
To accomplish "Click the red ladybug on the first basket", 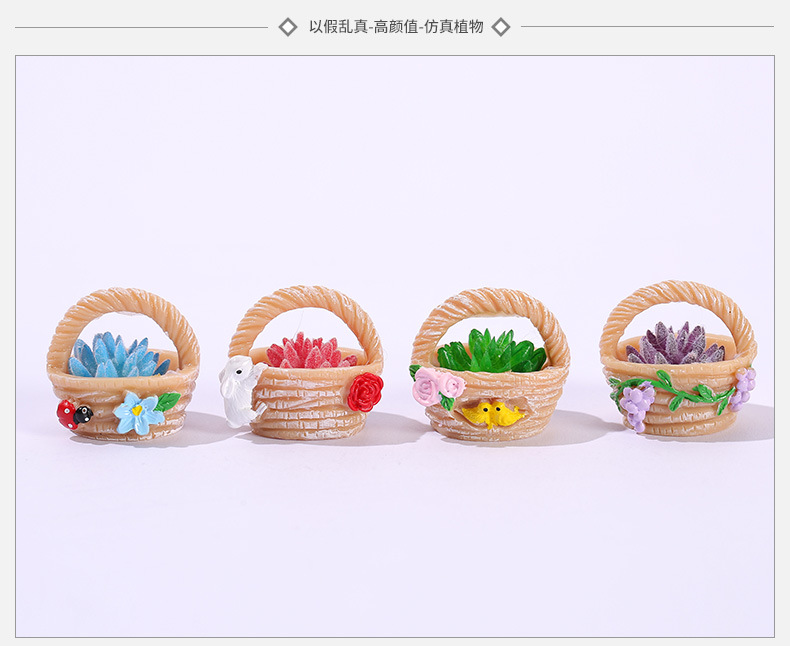I will point(75,414).
